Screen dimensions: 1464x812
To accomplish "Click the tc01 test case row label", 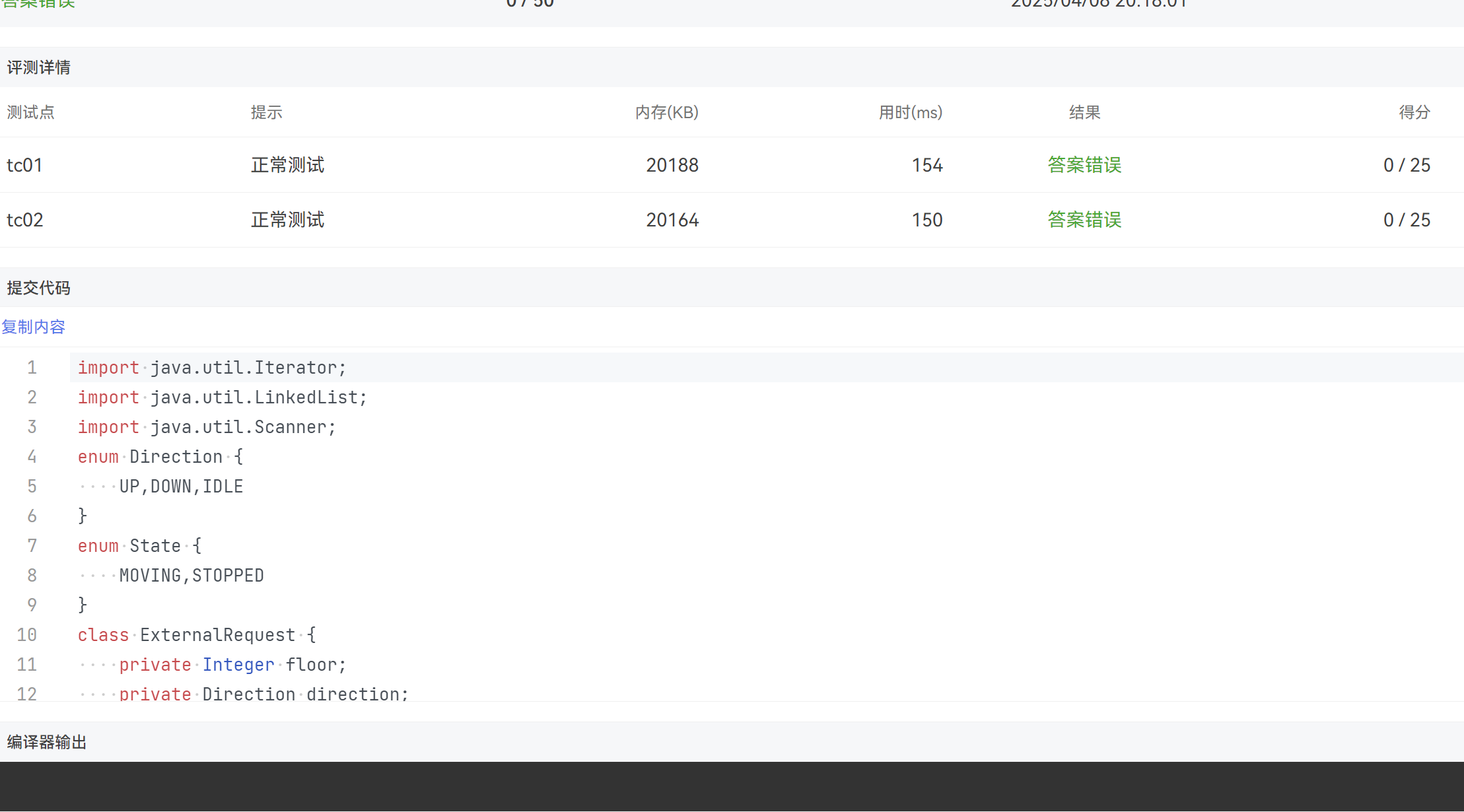I will pos(25,165).
